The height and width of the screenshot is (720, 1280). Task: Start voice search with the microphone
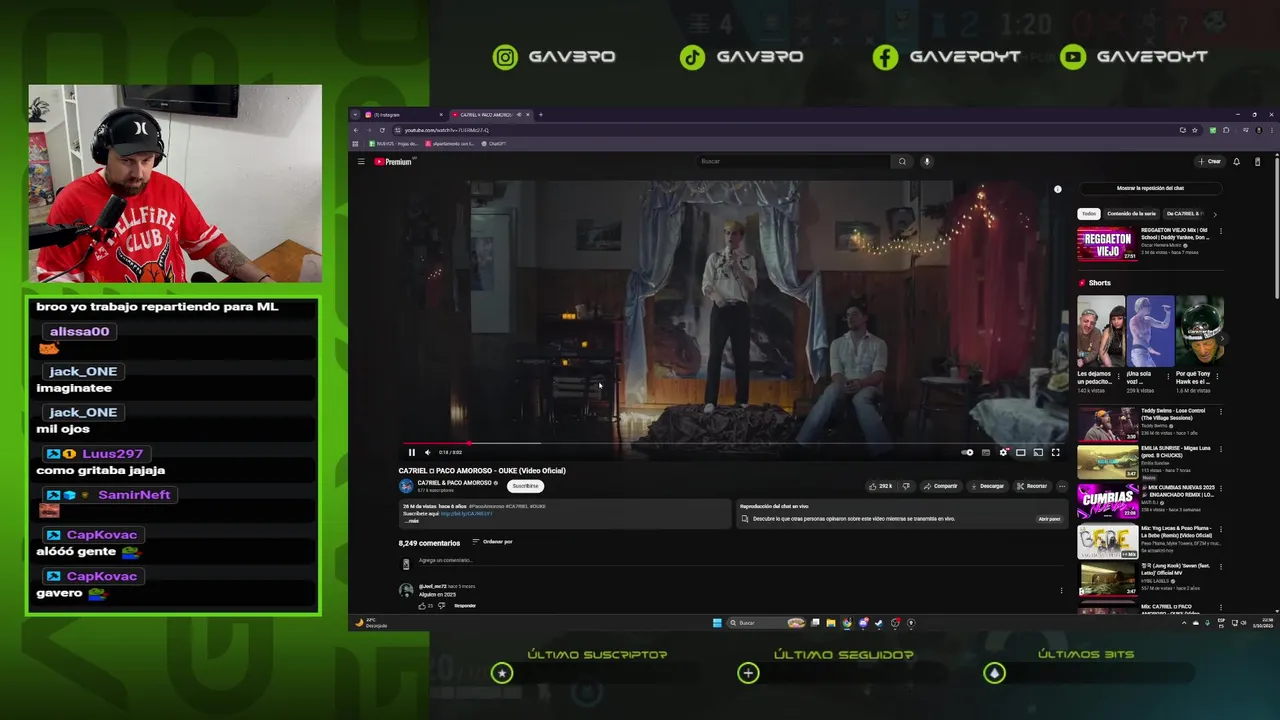point(927,161)
